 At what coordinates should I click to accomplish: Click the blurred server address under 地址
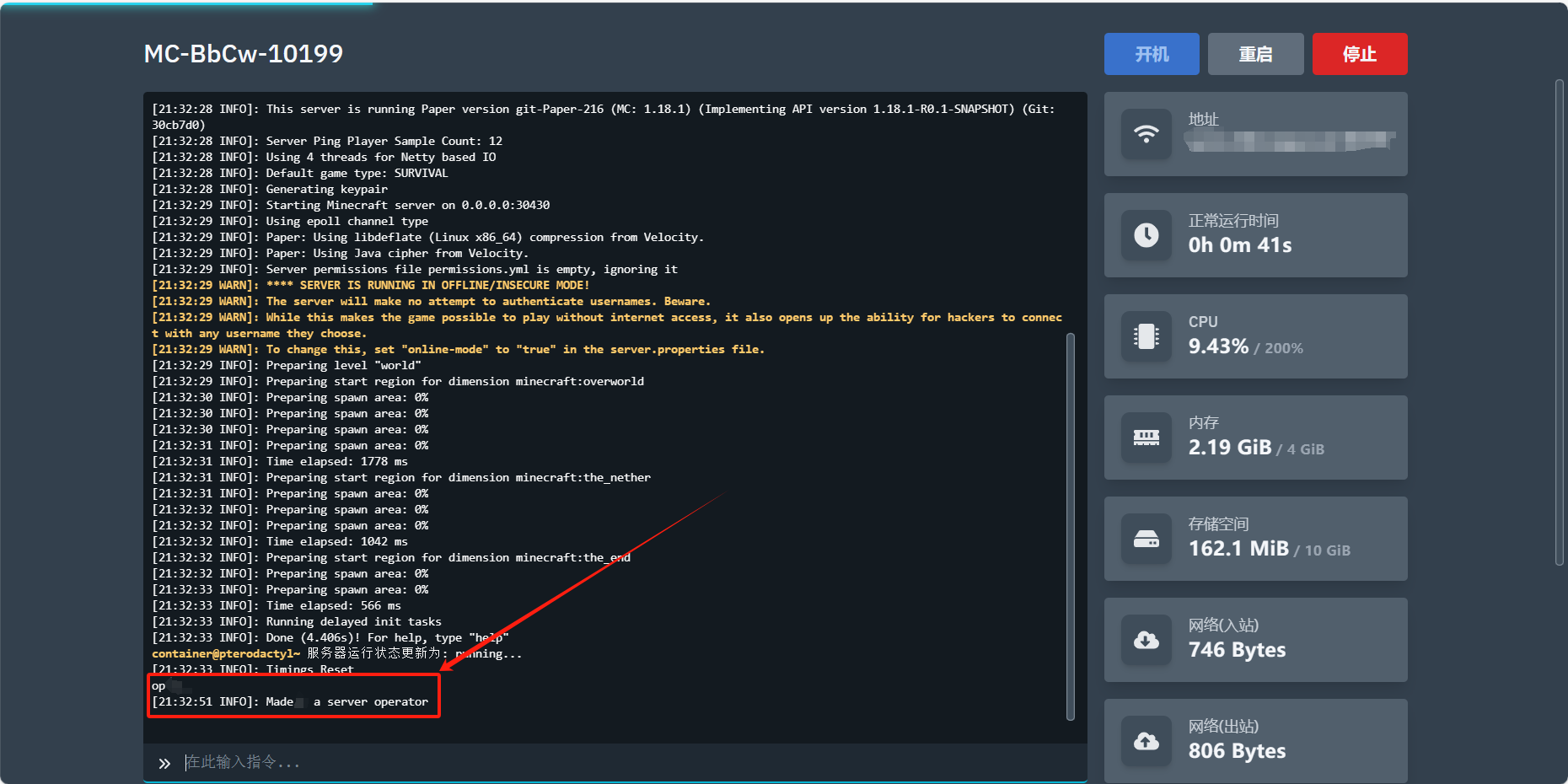pos(1291,141)
